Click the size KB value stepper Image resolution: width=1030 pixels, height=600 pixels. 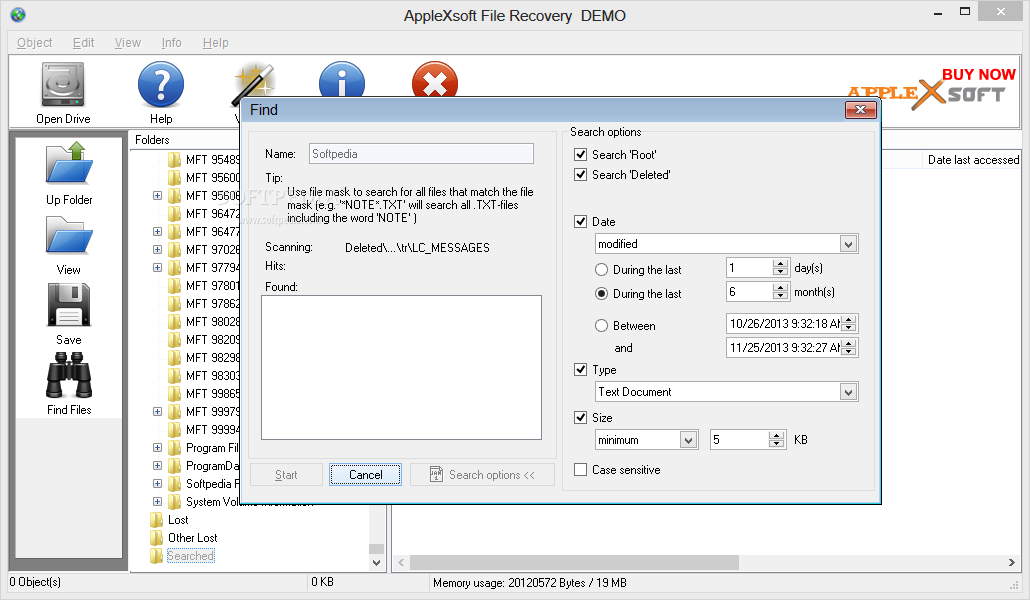(776, 440)
